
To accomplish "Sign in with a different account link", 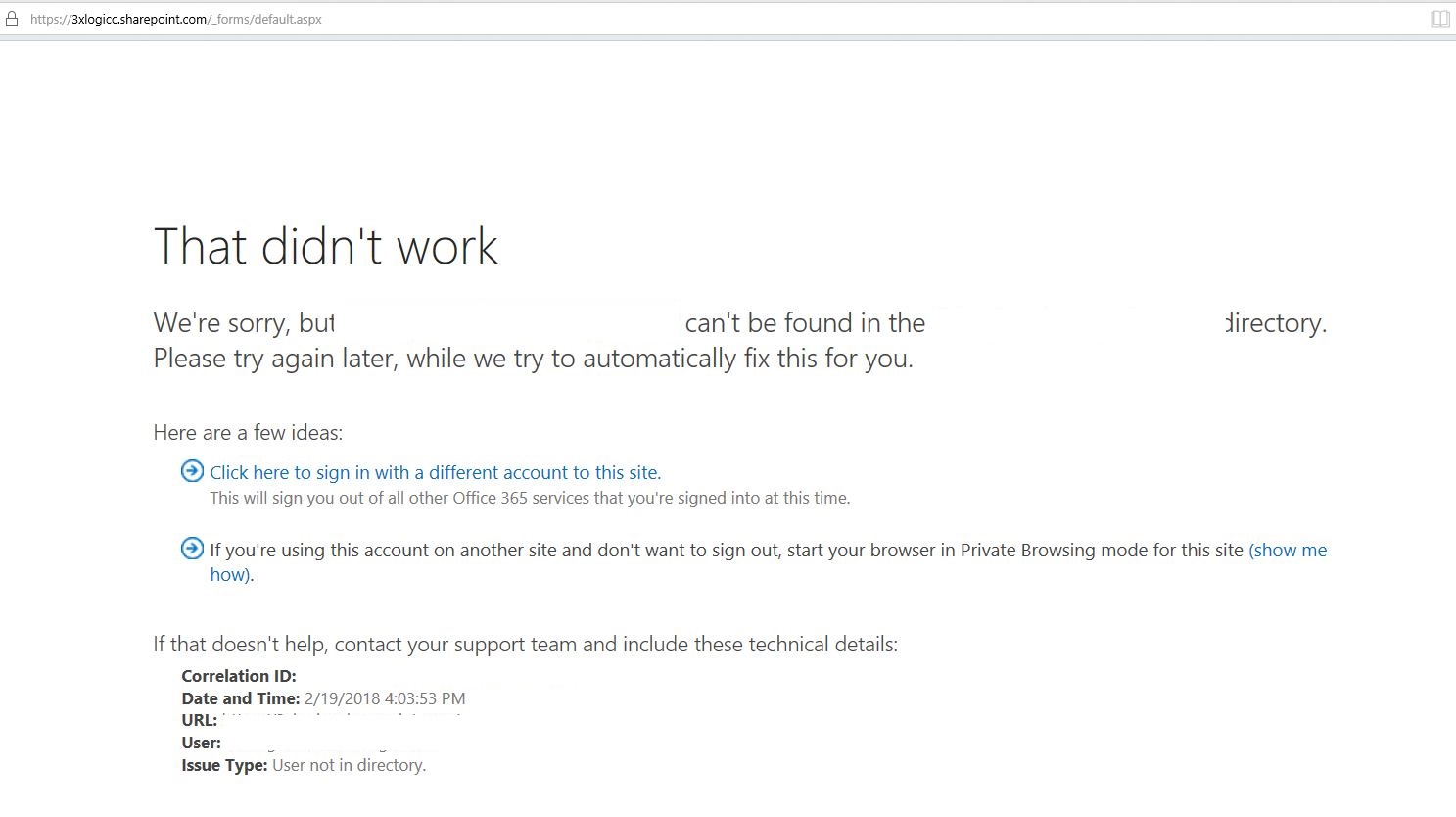I will pos(436,472).
